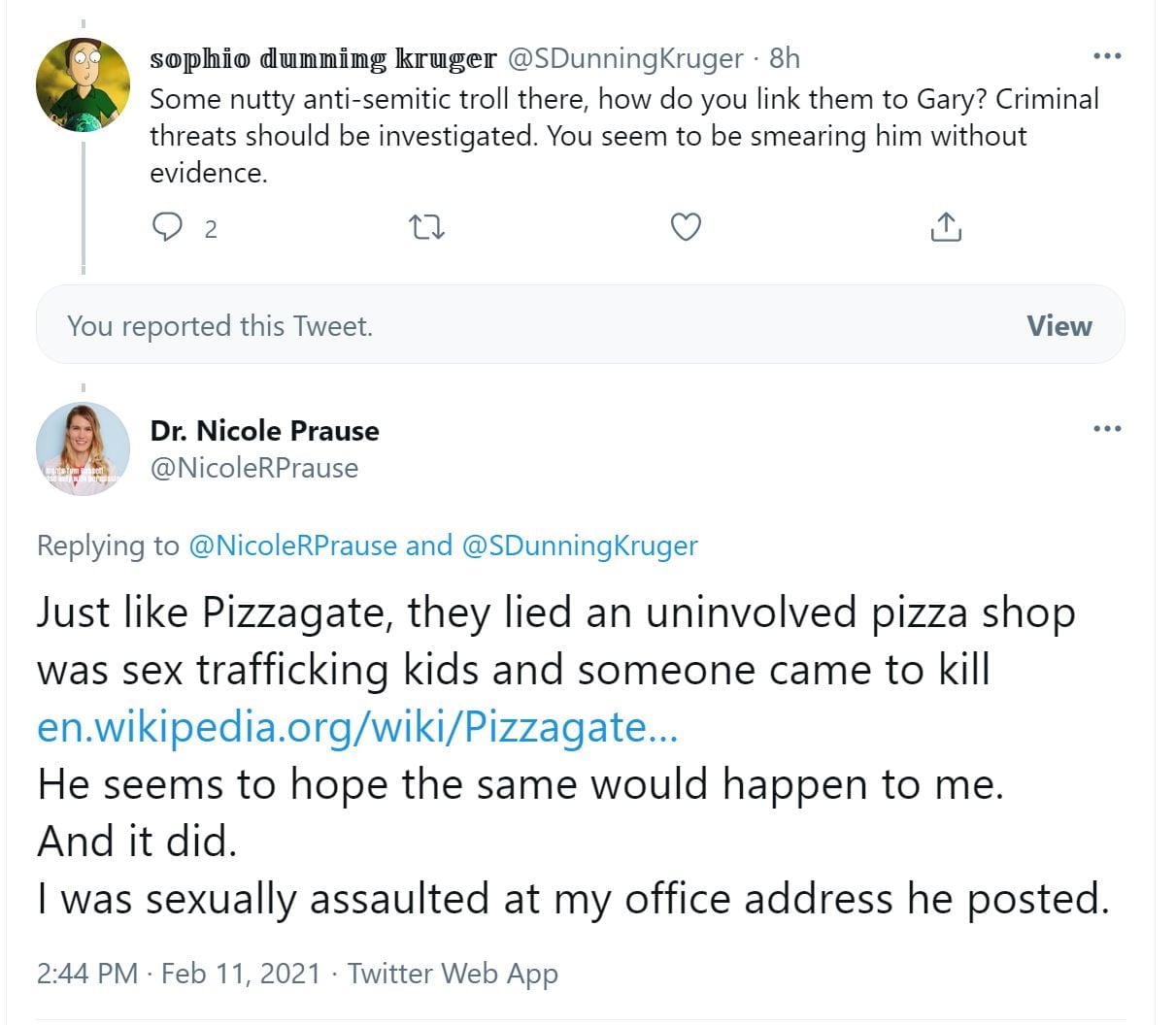Retweet the sophio dunning kruger tweet
This screenshot has height=1025, width=1176.
(x=426, y=227)
